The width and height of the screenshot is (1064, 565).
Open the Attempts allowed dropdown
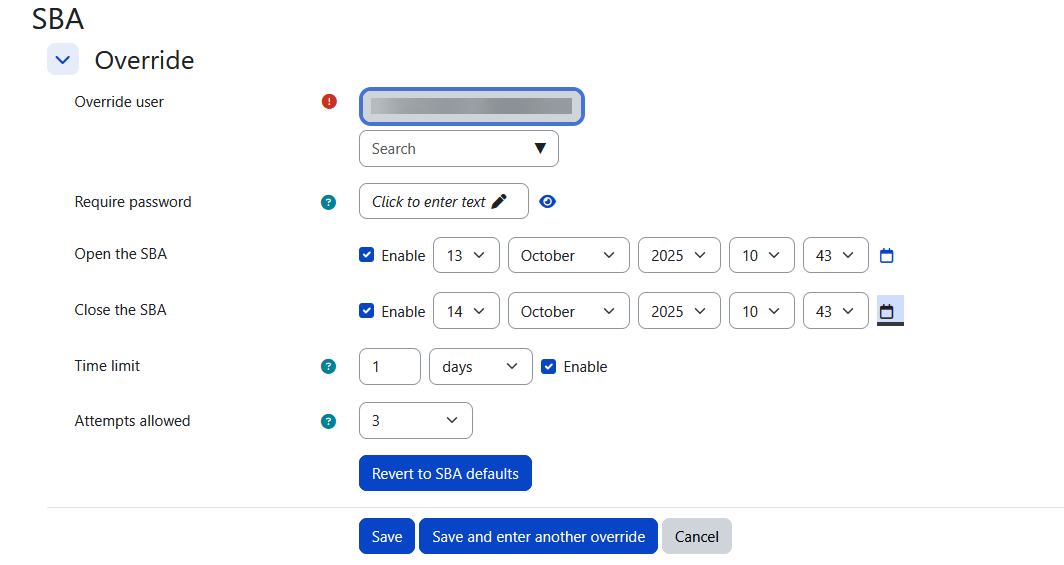tap(415, 421)
